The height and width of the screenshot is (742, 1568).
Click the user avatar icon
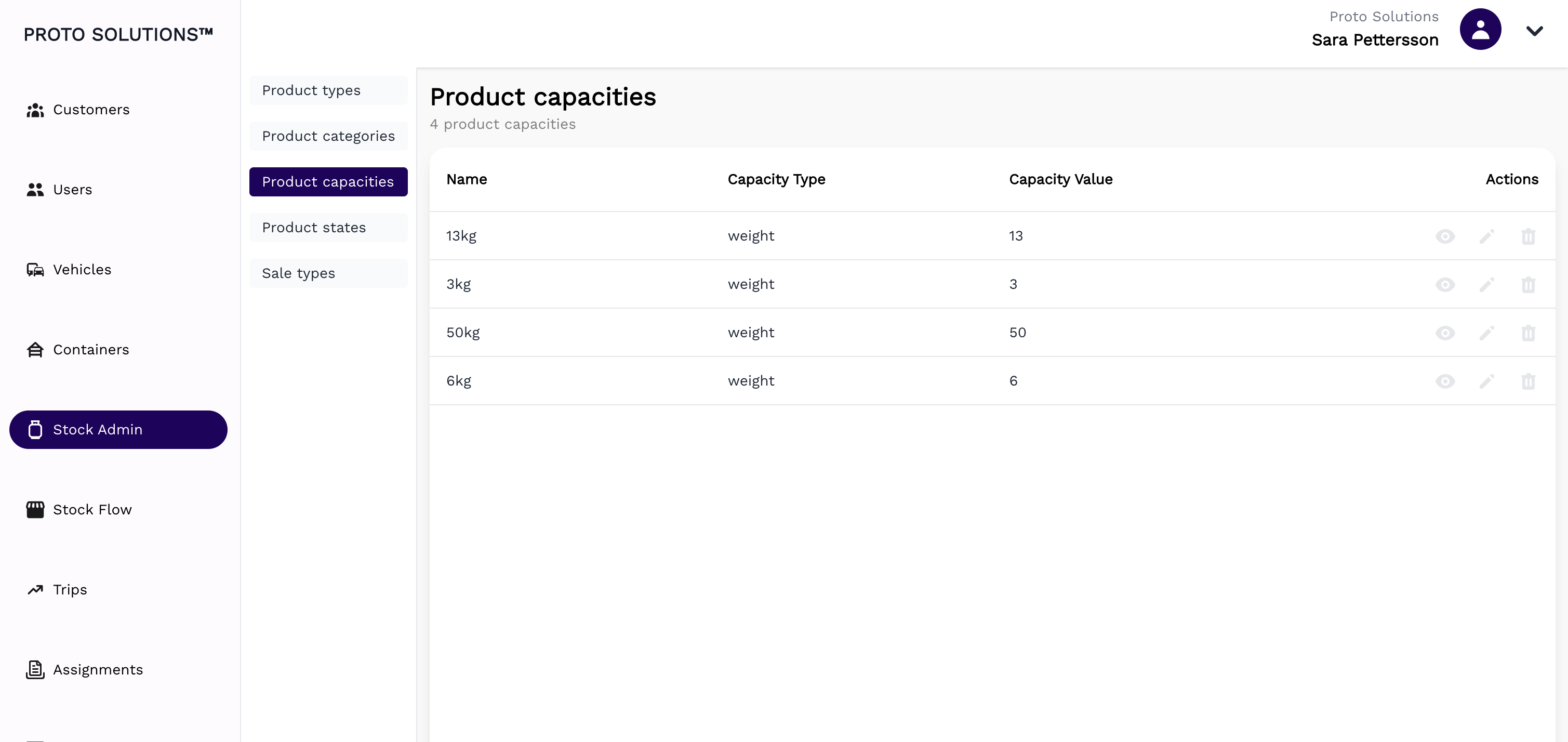tap(1480, 29)
